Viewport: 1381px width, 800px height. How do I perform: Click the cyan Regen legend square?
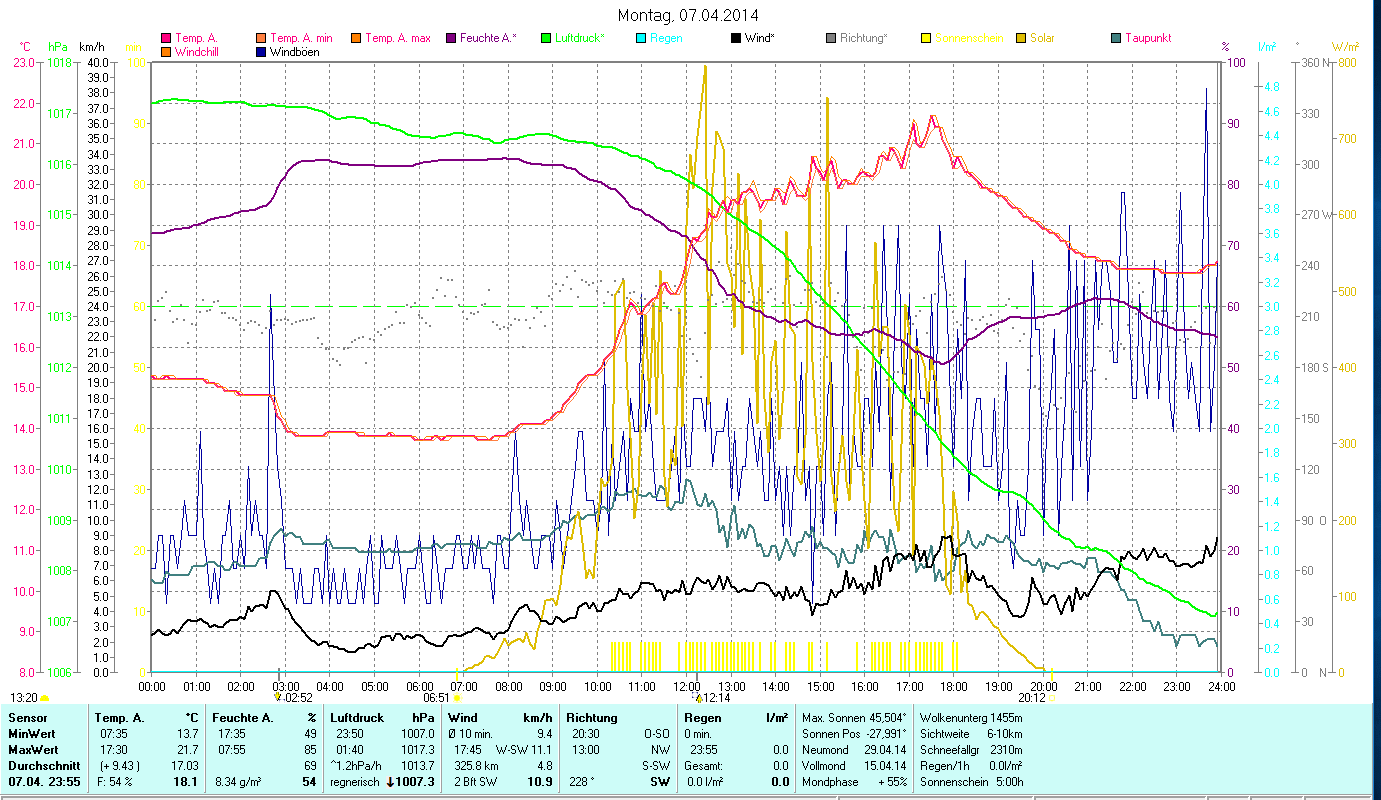(x=641, y=38)
